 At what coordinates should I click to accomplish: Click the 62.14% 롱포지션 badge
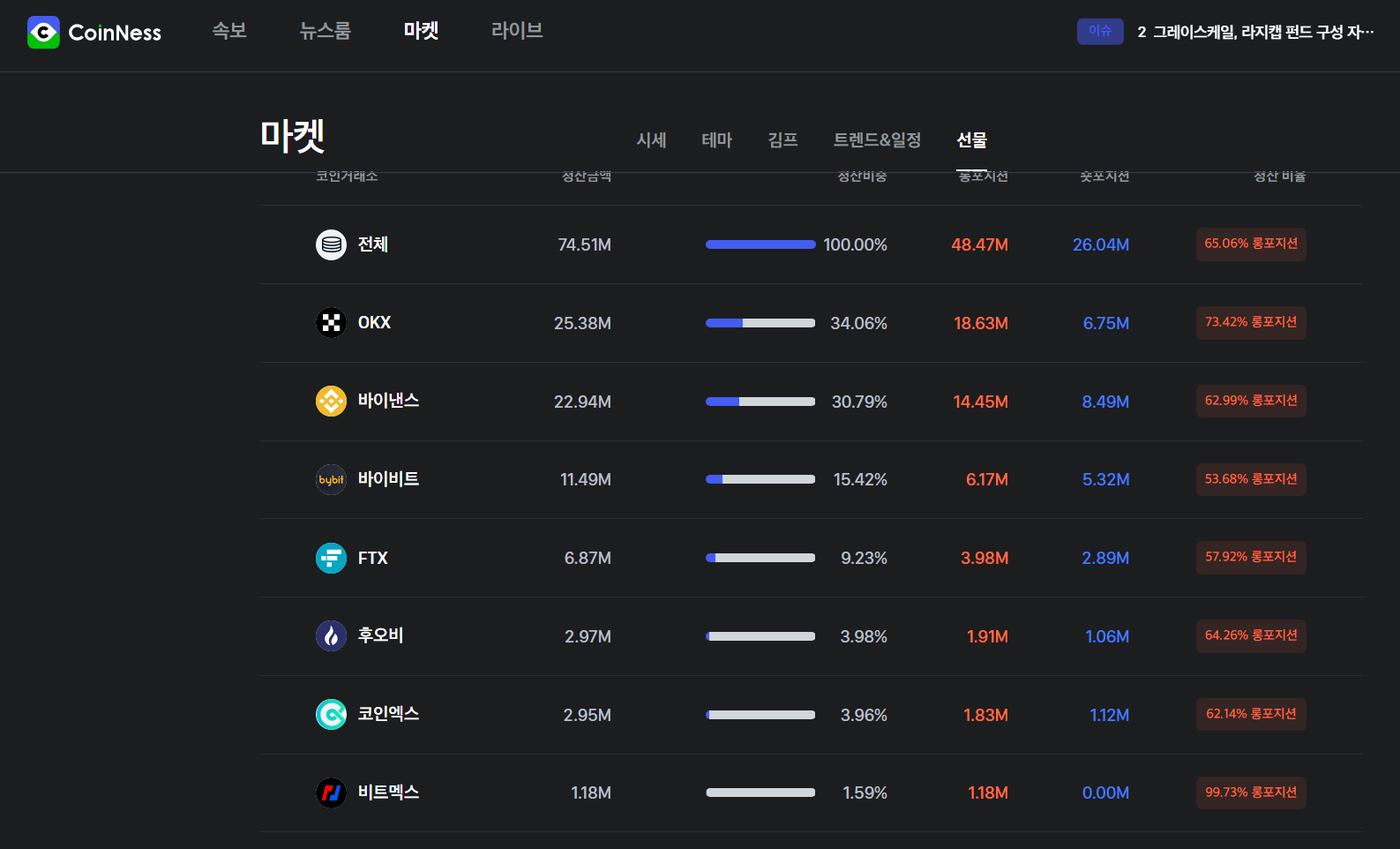[1251, 714]
